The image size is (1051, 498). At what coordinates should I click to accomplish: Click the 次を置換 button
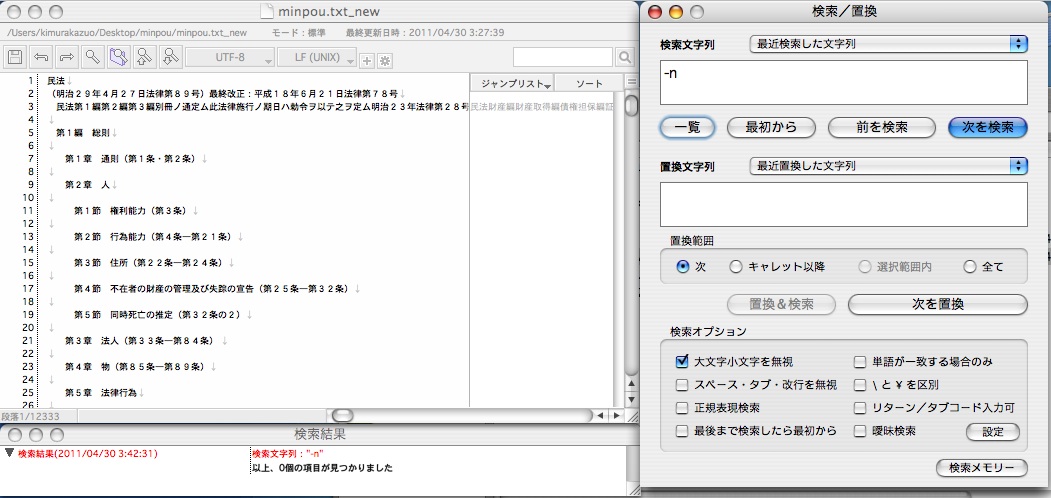tap(938, 304)
